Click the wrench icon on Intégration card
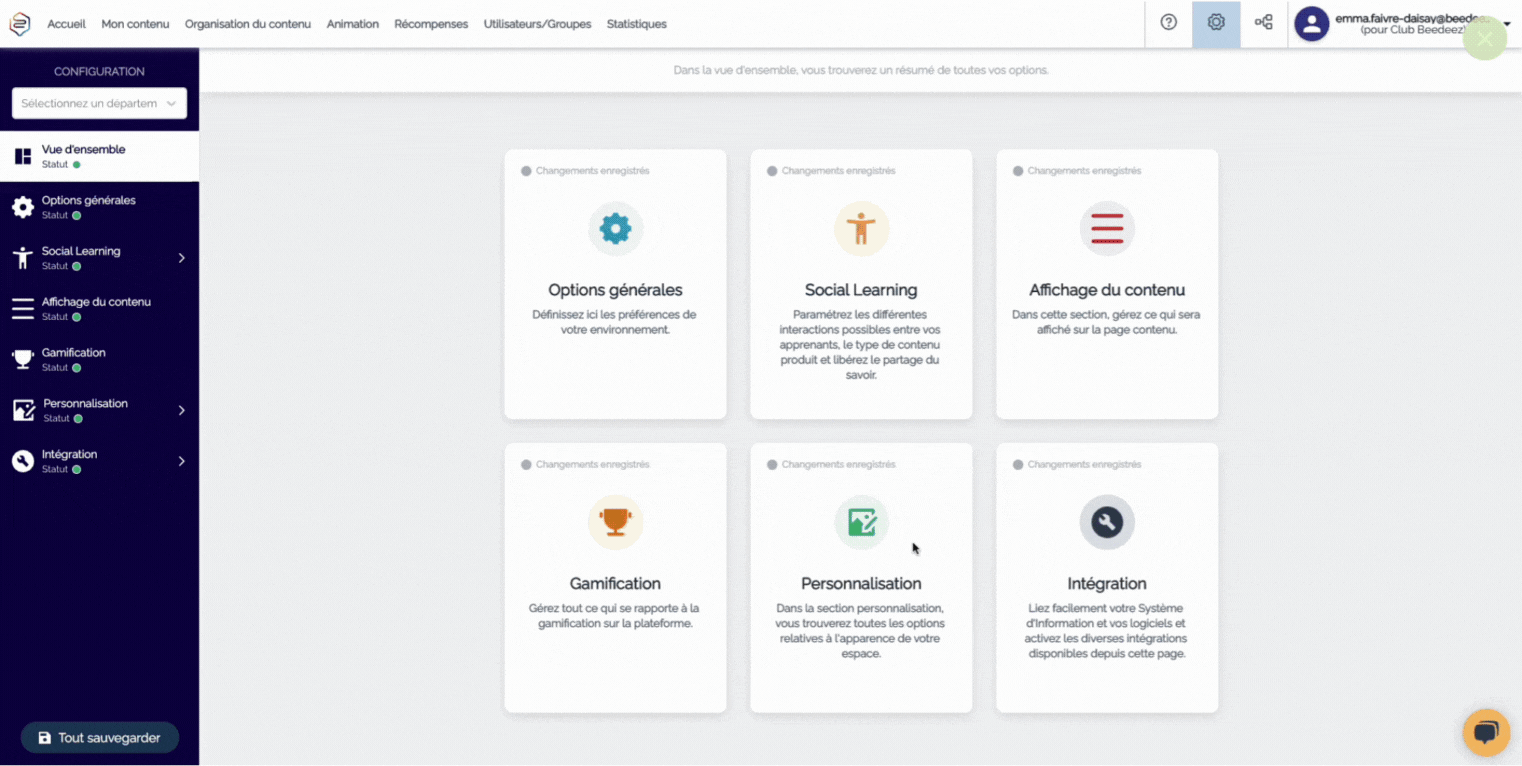The height and width of the screenshot is (766, 1522). point(1107,522)
